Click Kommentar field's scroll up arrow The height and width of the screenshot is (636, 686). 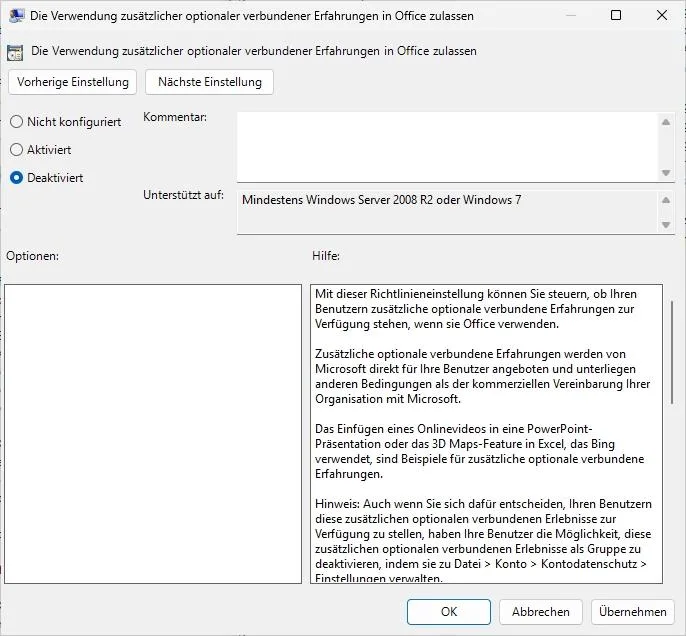667,121
